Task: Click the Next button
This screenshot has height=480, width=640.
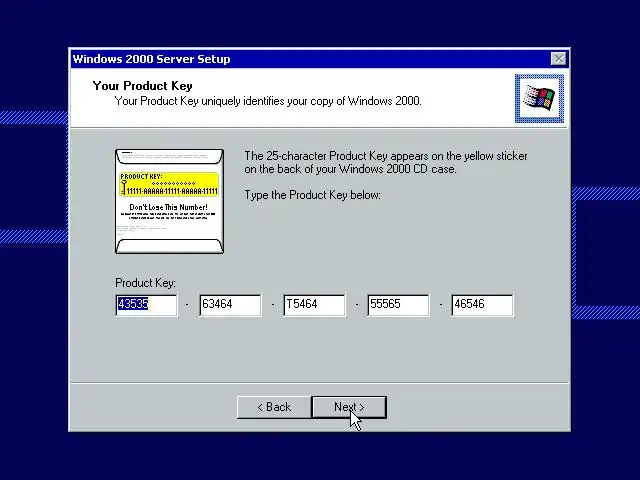Action: pyautogui.click(x=349, y=407)
